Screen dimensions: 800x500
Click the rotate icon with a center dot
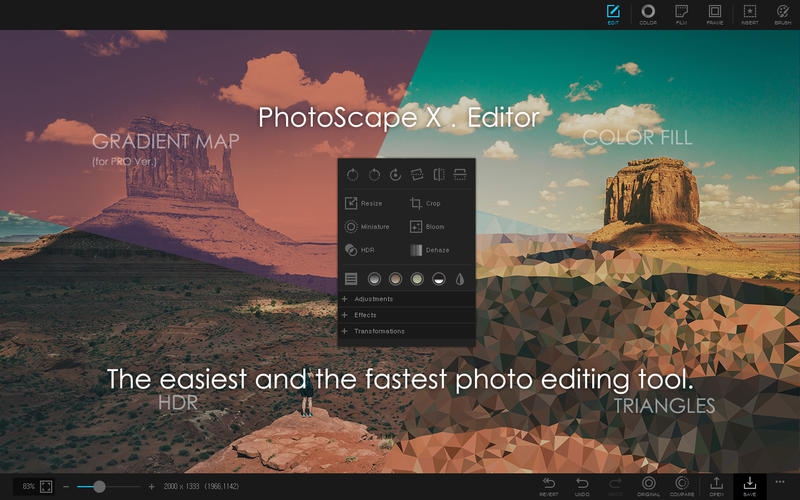(x=395, y=175)
